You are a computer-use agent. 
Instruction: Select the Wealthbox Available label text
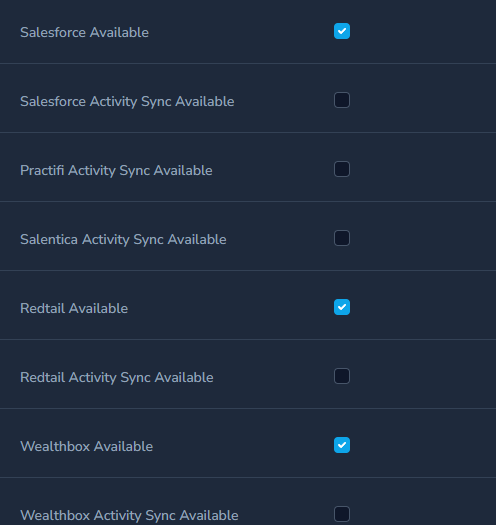pyautogui.click(x=87, y=446)
